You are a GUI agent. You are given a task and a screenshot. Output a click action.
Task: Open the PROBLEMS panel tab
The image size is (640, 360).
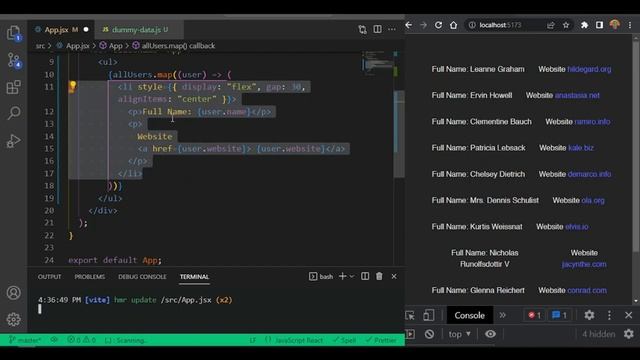[x=89, y=277]
